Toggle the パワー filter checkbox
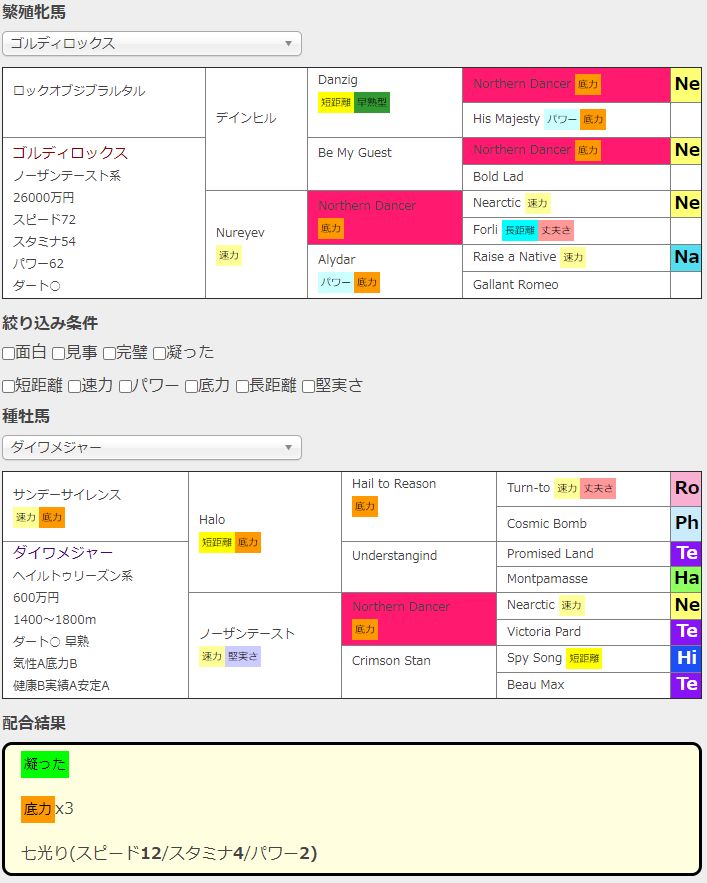The width and height of the screenshot is (707, 883). tap(125, 386)
